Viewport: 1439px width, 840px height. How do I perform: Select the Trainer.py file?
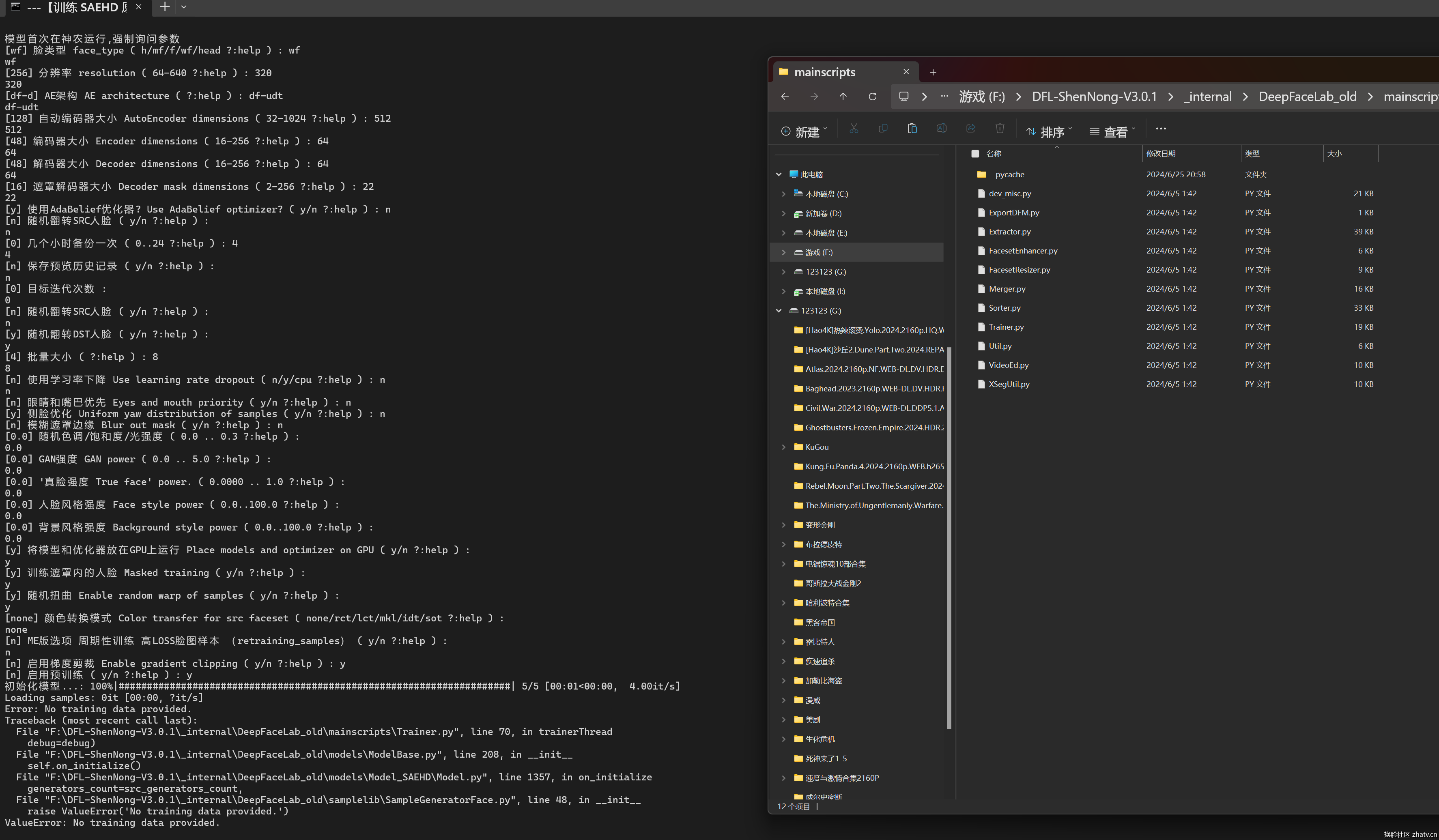[1006, 327]
